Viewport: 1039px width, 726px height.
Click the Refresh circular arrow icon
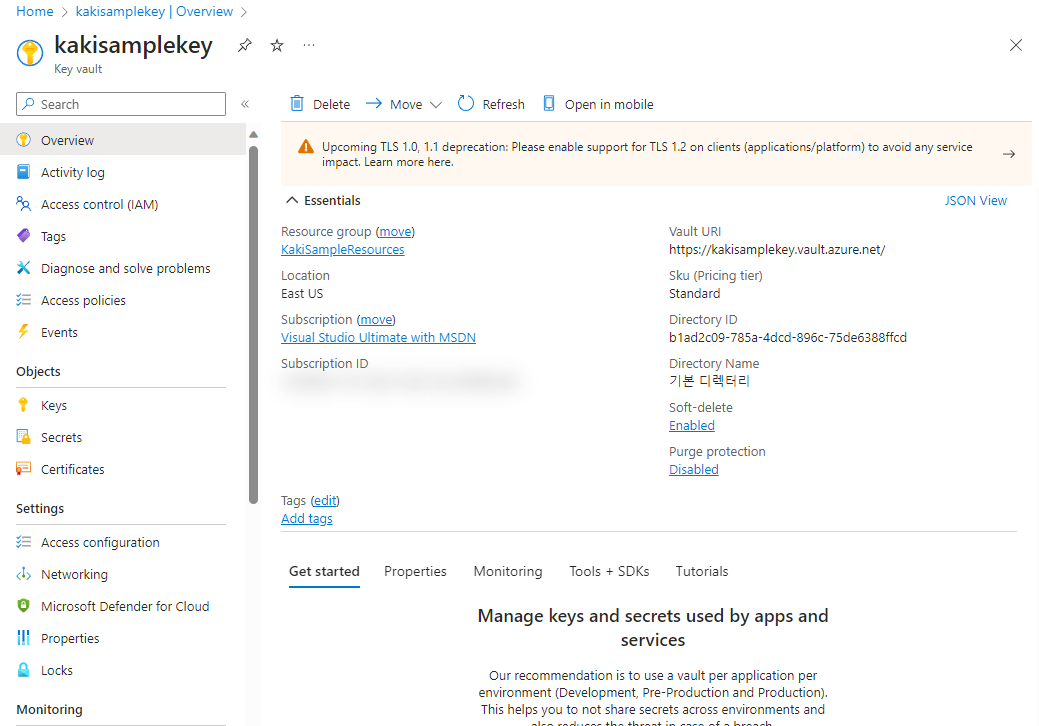pos(466,103)
